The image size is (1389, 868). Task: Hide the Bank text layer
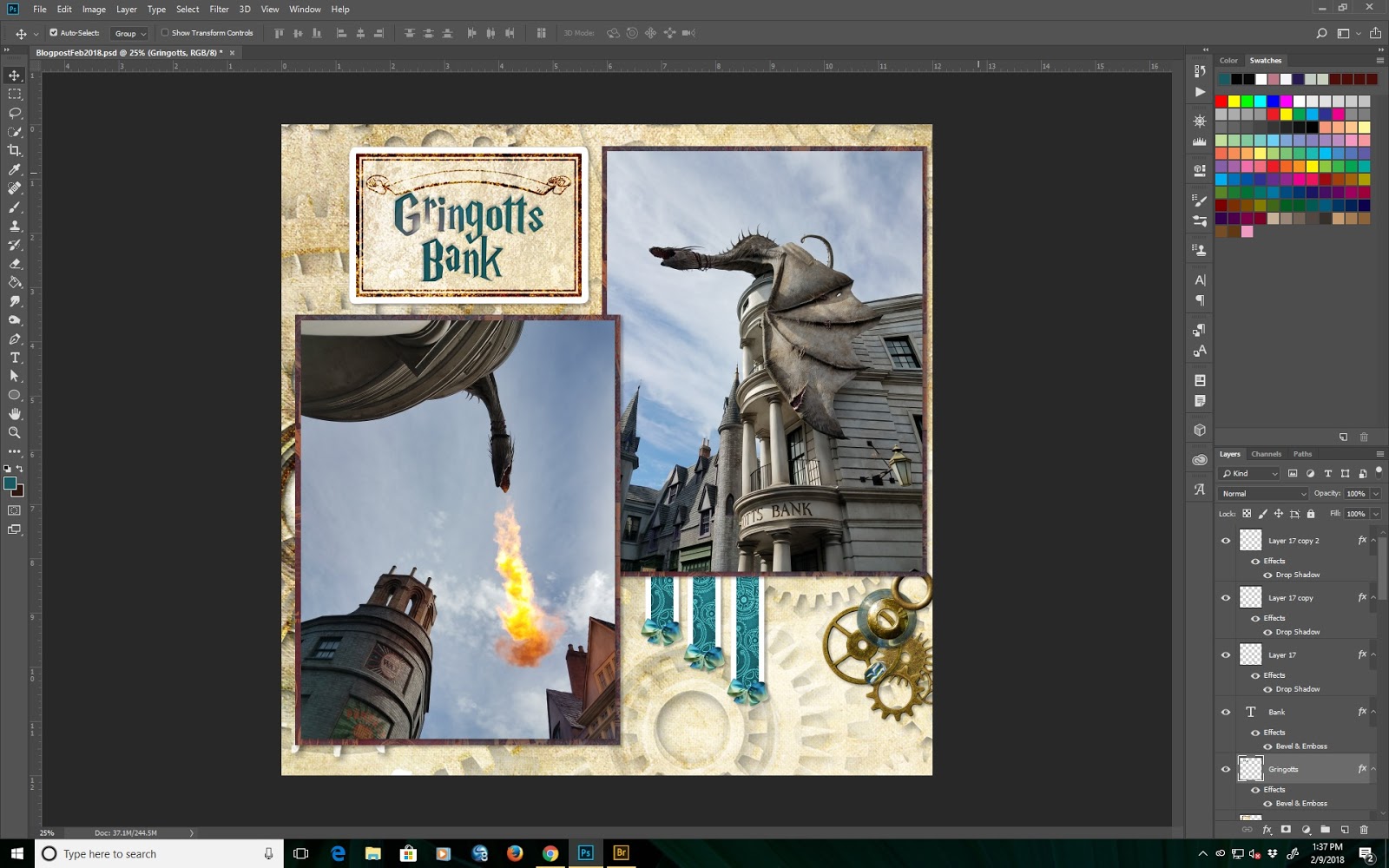1226,712
